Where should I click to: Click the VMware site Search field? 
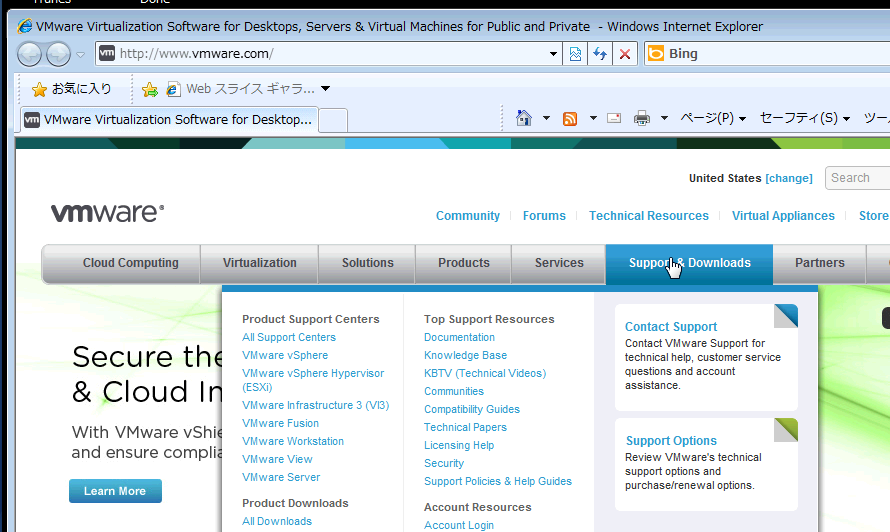coord(858,178)
